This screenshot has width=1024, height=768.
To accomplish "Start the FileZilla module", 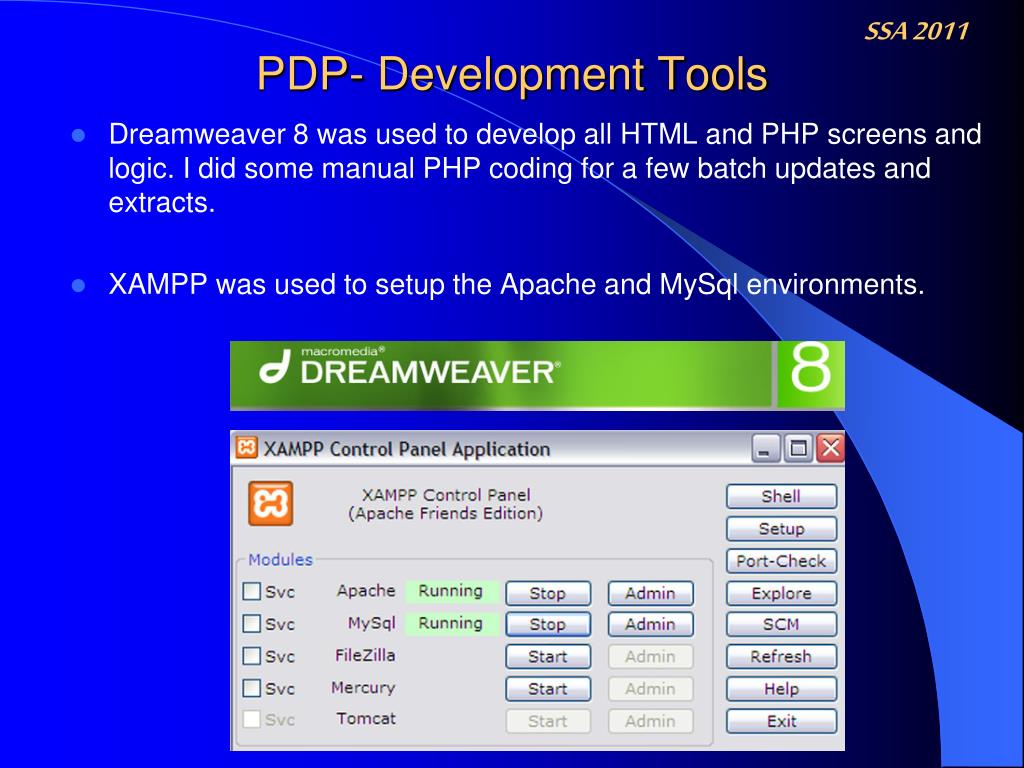I will coord(548,656).
